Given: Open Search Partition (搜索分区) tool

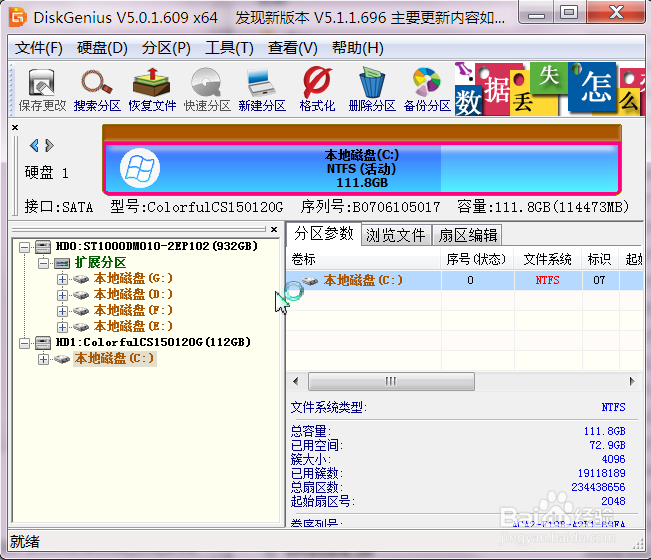Looking at the screenshot, I should (x=97, y=90).
